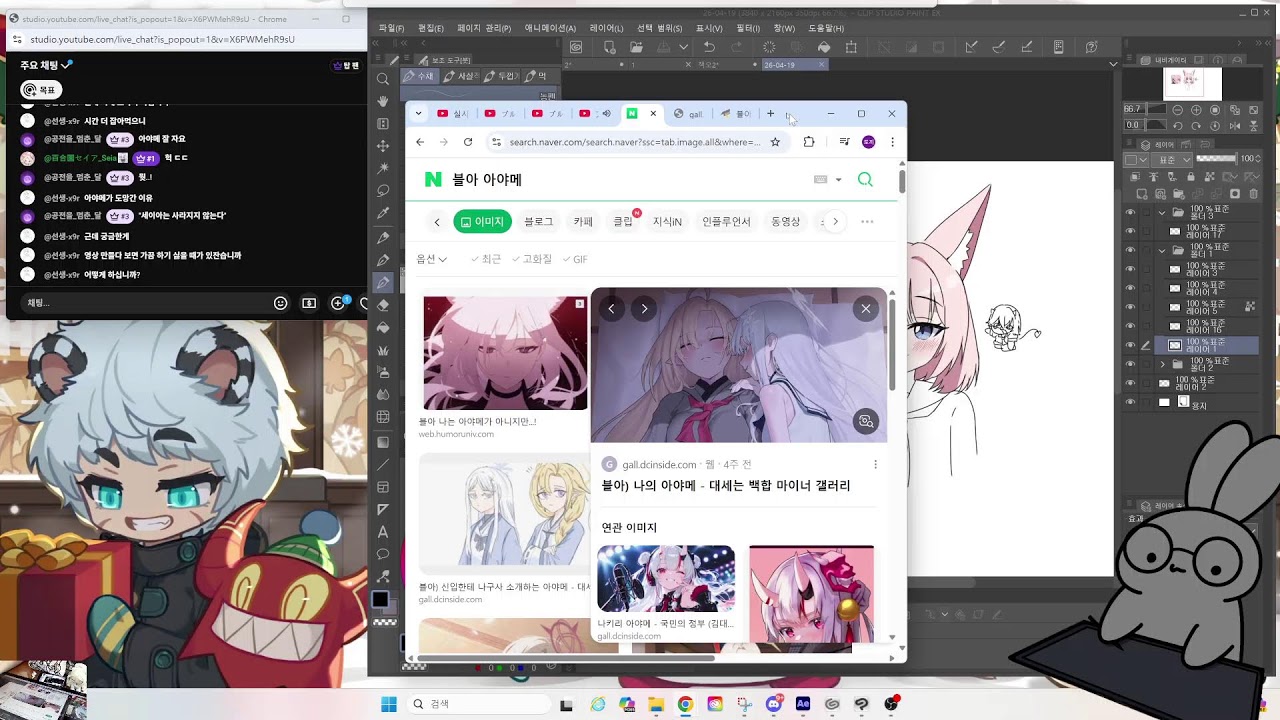
Task: Open Chrome tab search dropdown arrow
Action: [418, 113]
